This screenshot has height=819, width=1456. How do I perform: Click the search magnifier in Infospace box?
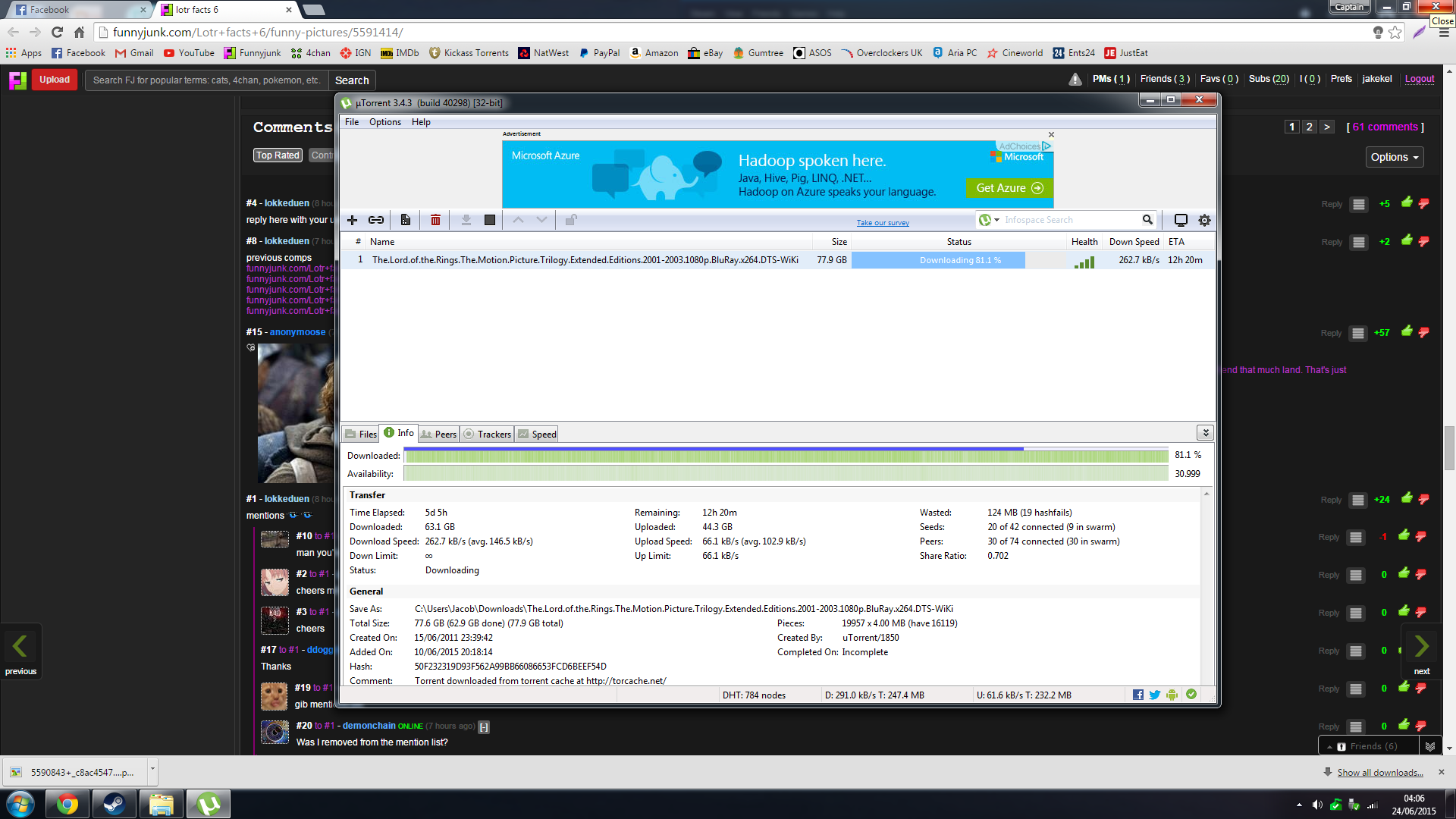point(1147,220)
